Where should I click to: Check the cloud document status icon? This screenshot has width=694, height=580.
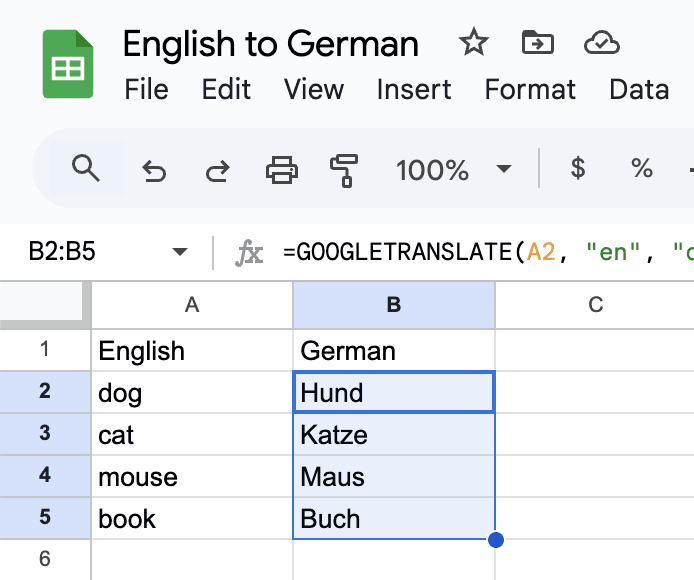[601, 42]
